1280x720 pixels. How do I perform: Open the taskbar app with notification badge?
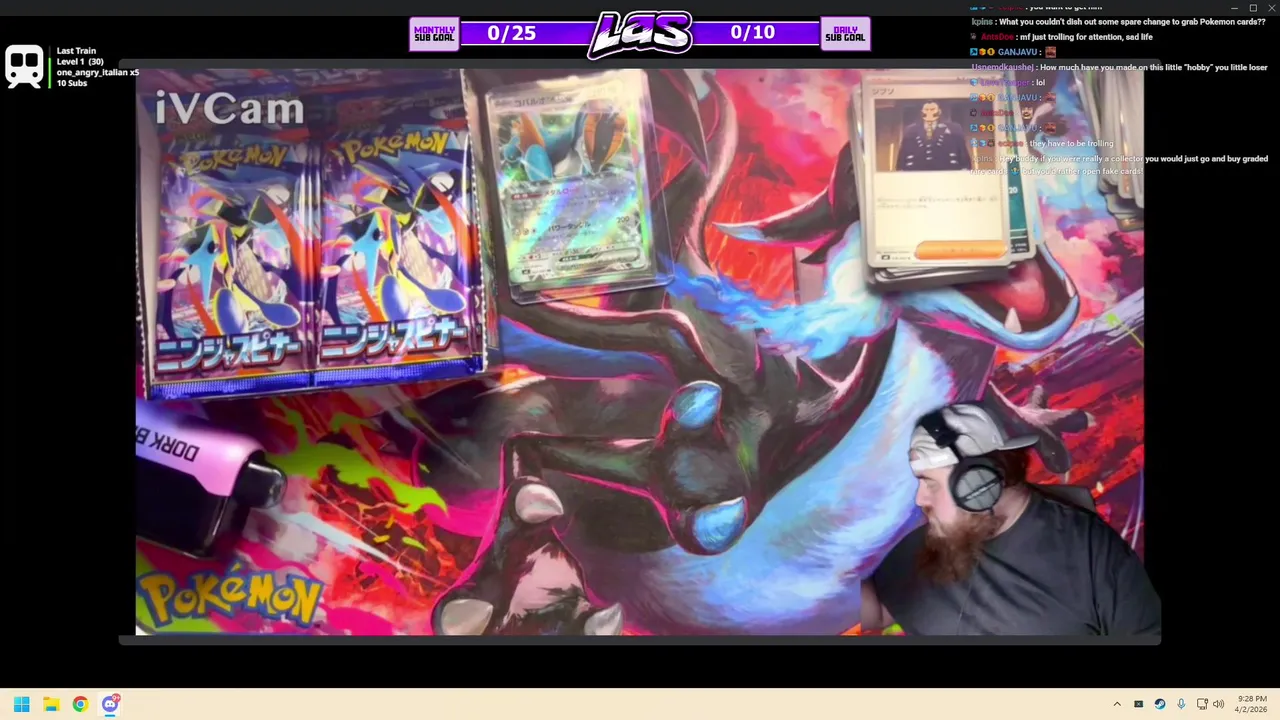[x=110, y=703]
